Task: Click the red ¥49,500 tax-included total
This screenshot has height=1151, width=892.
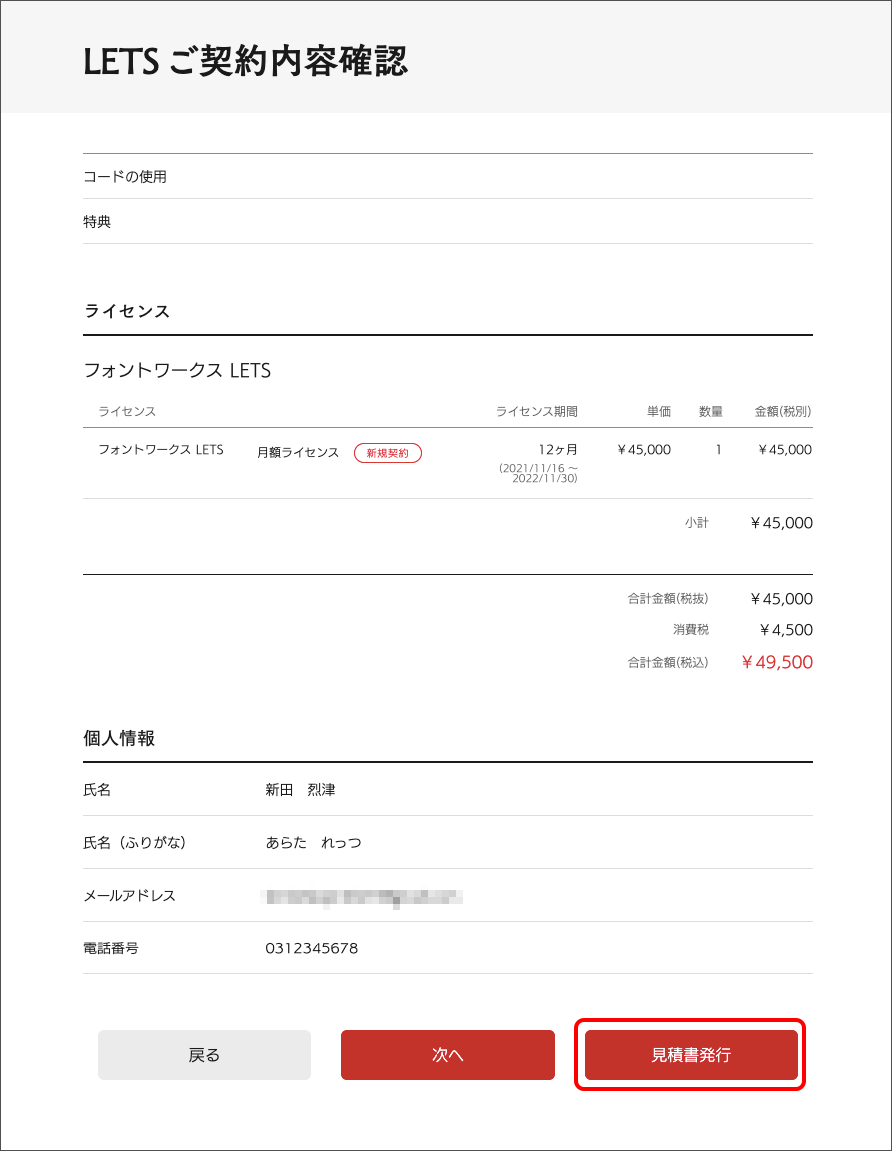Action: coord(777,662)
